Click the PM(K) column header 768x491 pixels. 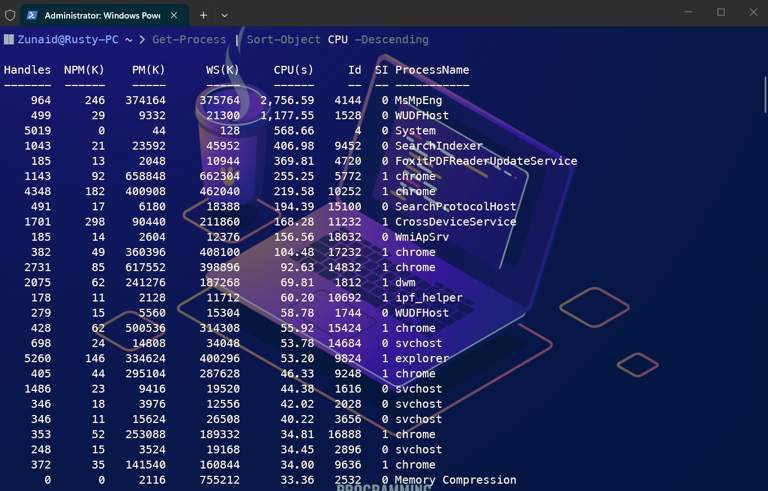coord(148,70)
